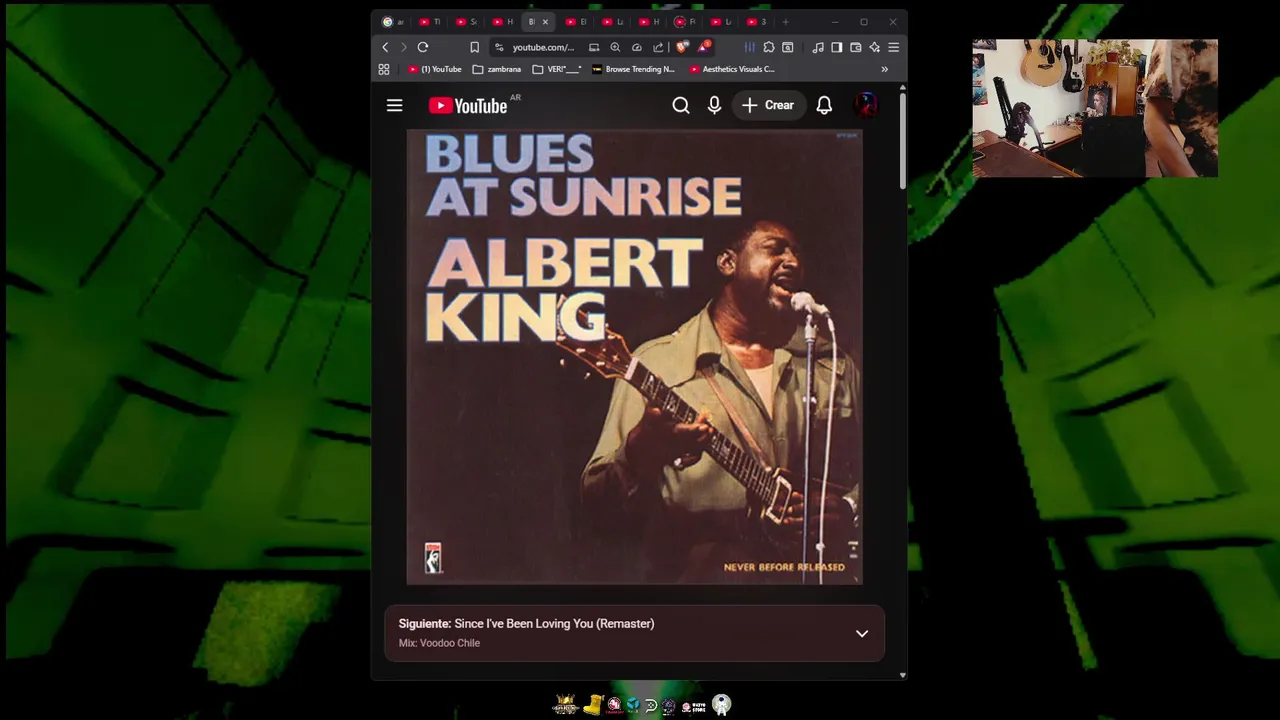The width and height of the screenshot is (1280, 720).
Task: Open the Brave Wallet icon
Action: click(x=856, y=47)
